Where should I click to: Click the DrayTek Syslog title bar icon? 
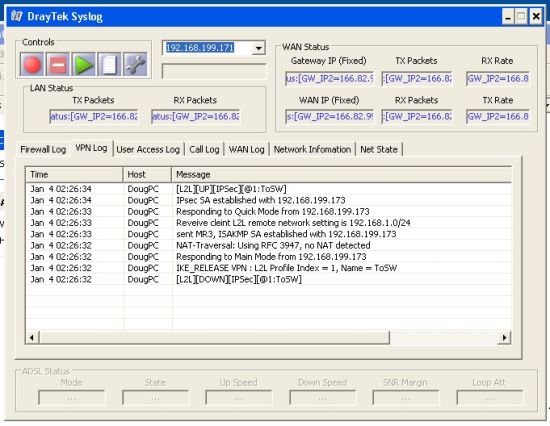pos(16,16)
